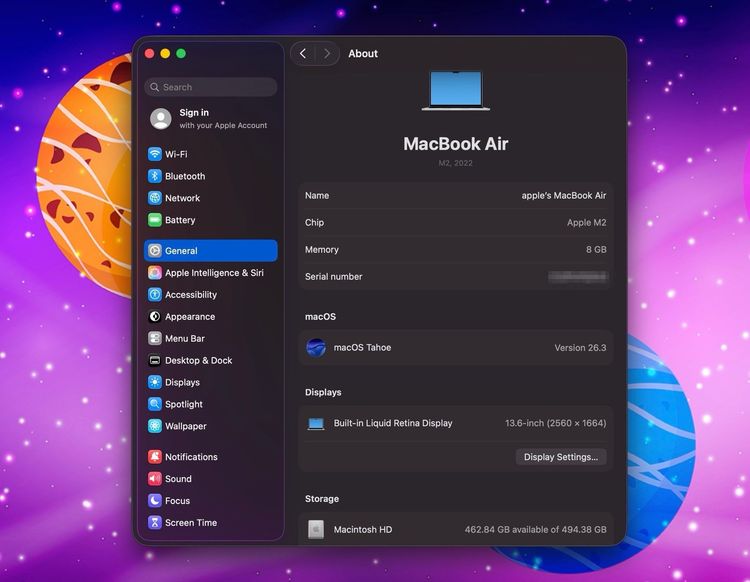The height and width of the screenshot is (582, 750).
Task: Click the macOS Tahoe label
Action: click(x=362, y=348)
